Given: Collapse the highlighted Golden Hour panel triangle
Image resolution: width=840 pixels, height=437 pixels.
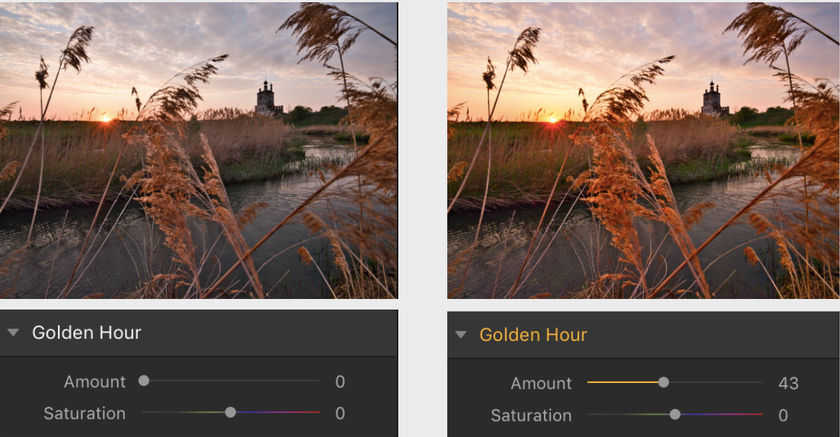Looking at the screenshot, I should pyautogui.click(x=460, y=335).
